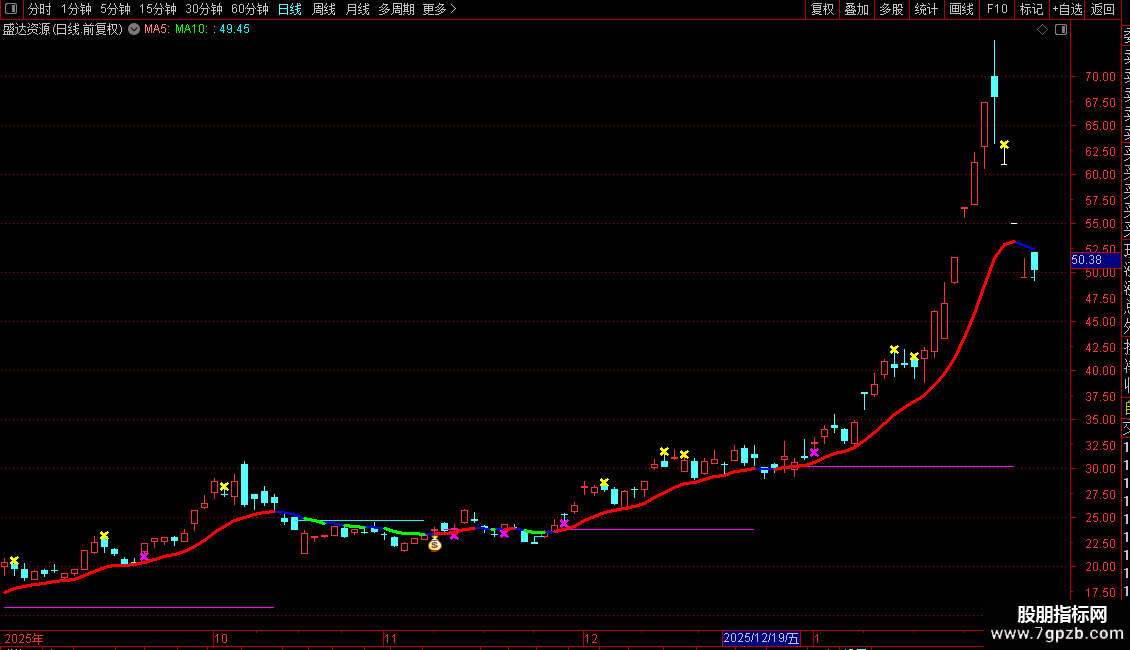Click the 30.00 price axis label
The image size is (1130, 650).
point(1100,468)
